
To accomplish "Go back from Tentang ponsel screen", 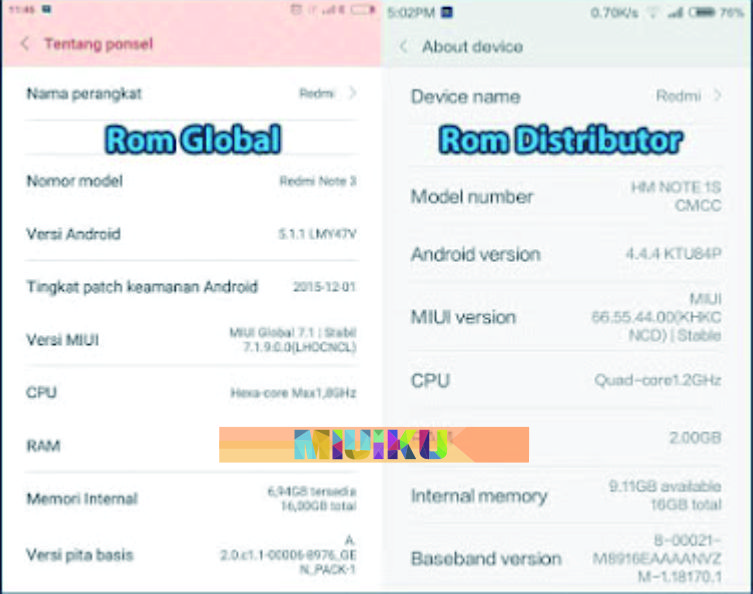I will [25, 44].
